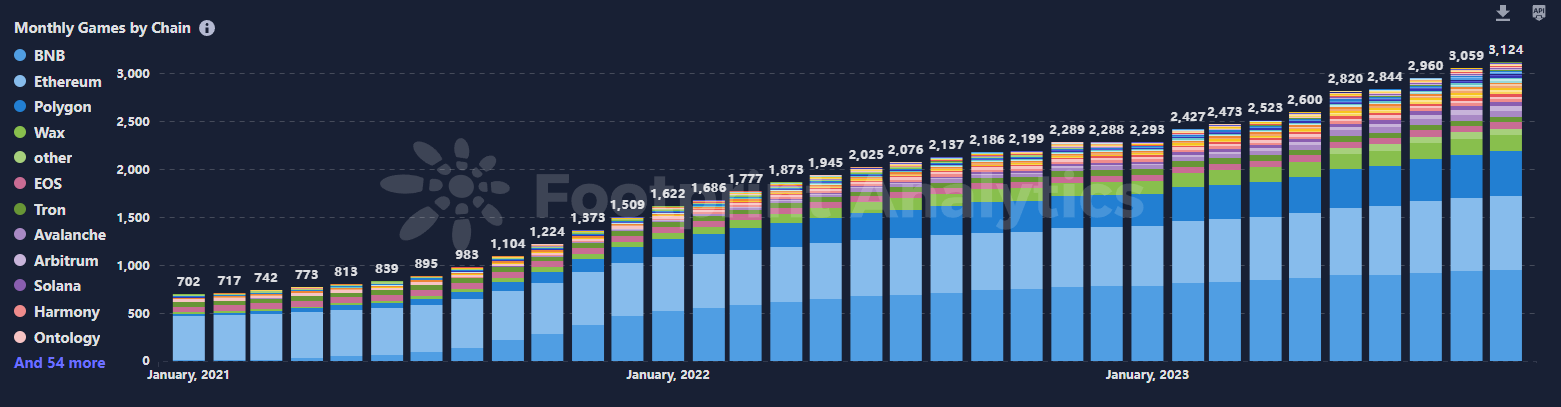1561x407 pixels.
Task: Click the bar labeled 702
Action: point(188,330)
